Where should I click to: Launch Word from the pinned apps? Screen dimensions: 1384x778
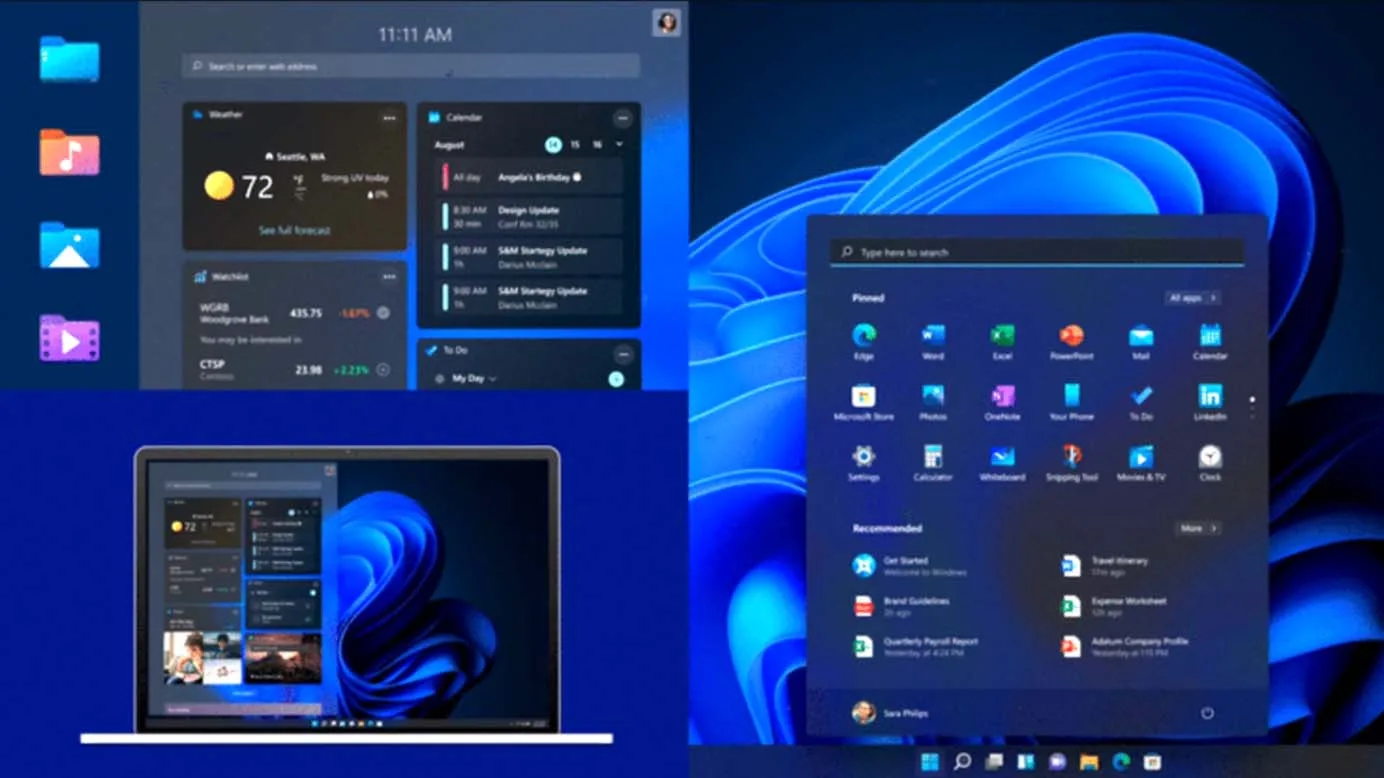coord(933,340)
